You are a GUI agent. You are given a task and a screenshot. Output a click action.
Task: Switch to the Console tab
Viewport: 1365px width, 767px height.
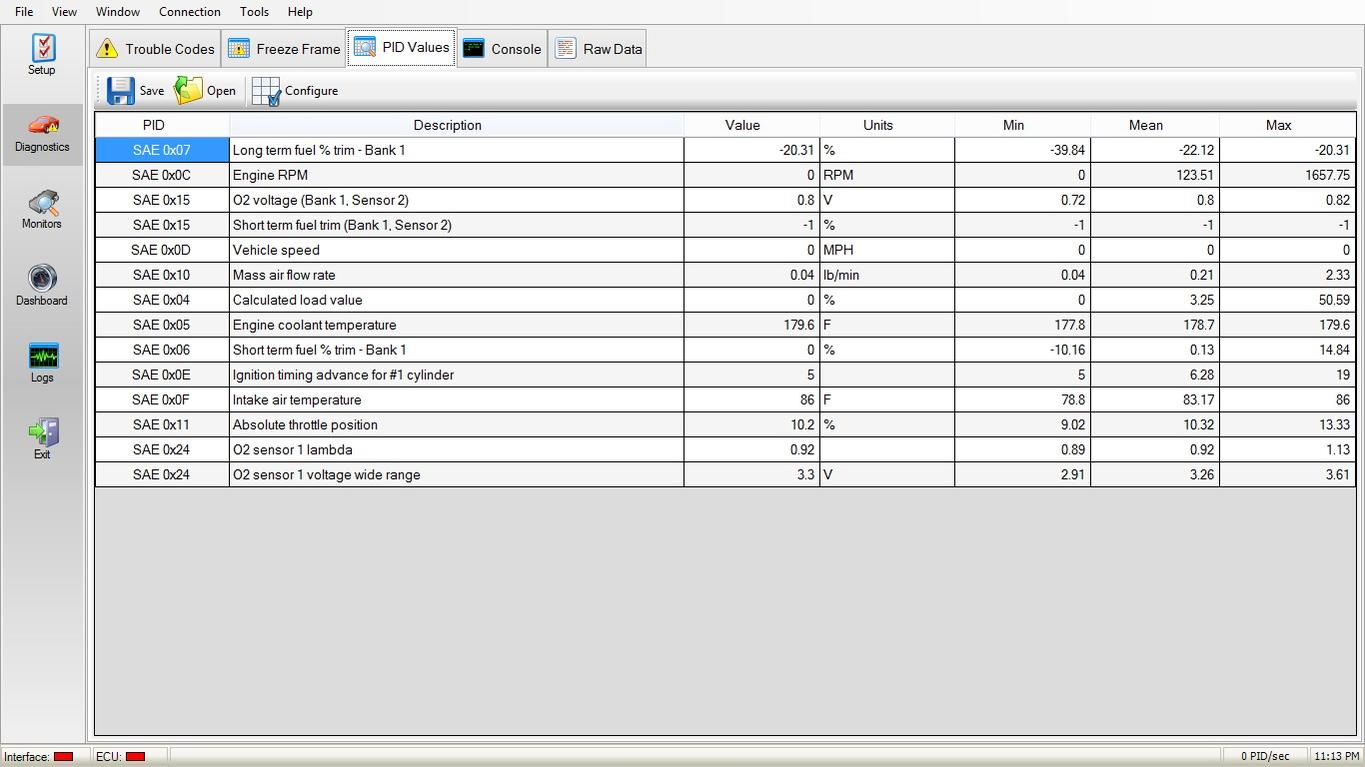point(502,49)
